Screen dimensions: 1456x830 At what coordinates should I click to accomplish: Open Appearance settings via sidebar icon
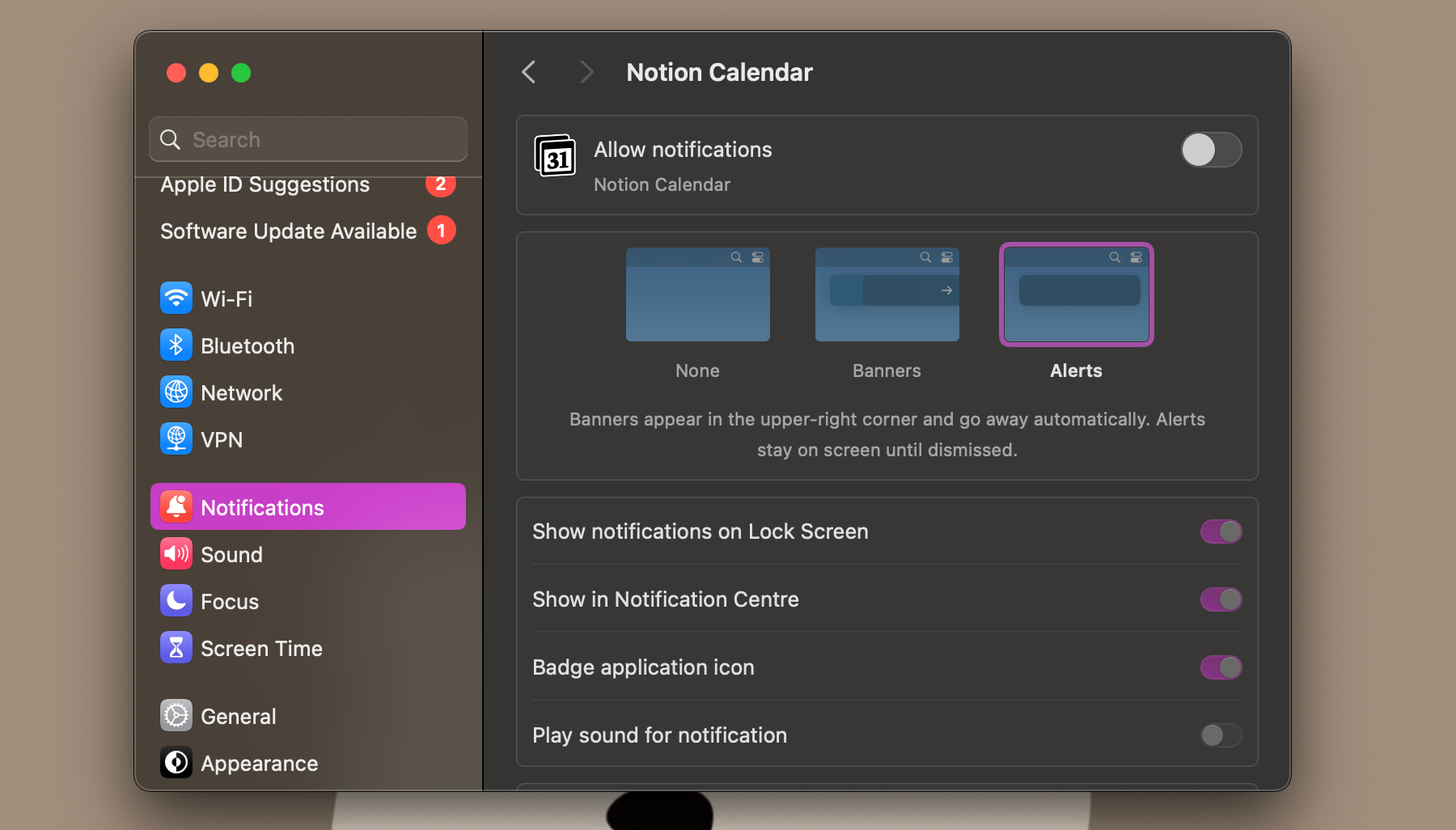click(176, 762)
